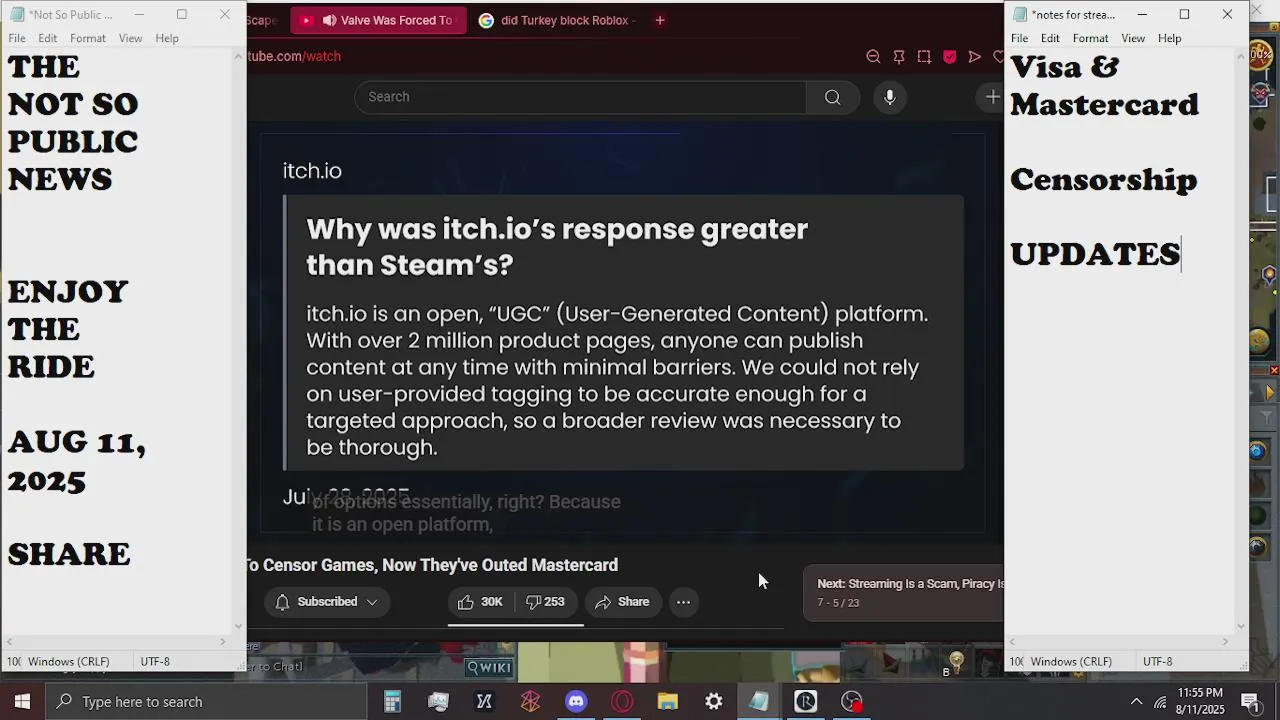Click OBS Studio recording icon in taskbar

click(852, 702)
